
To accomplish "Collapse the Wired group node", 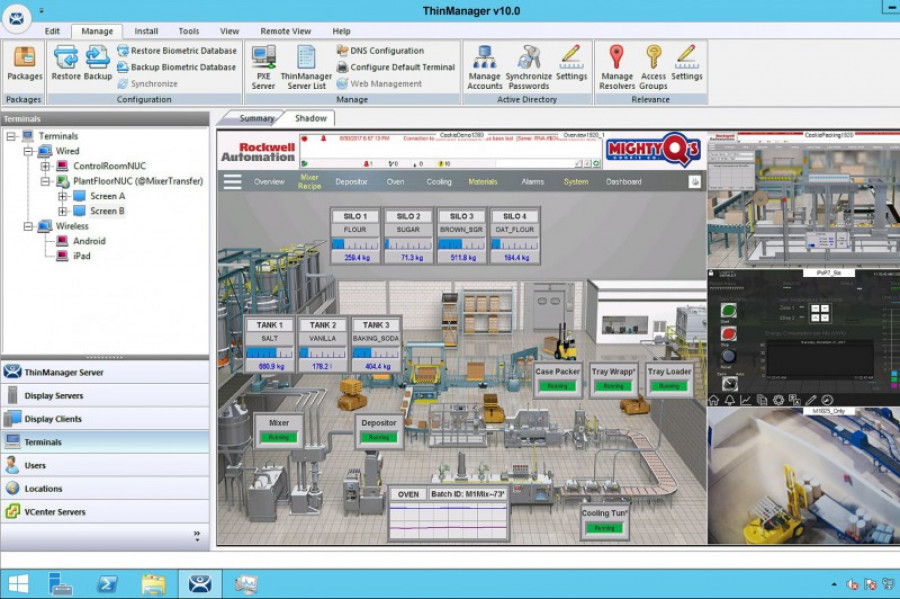I will click(28, 151).
